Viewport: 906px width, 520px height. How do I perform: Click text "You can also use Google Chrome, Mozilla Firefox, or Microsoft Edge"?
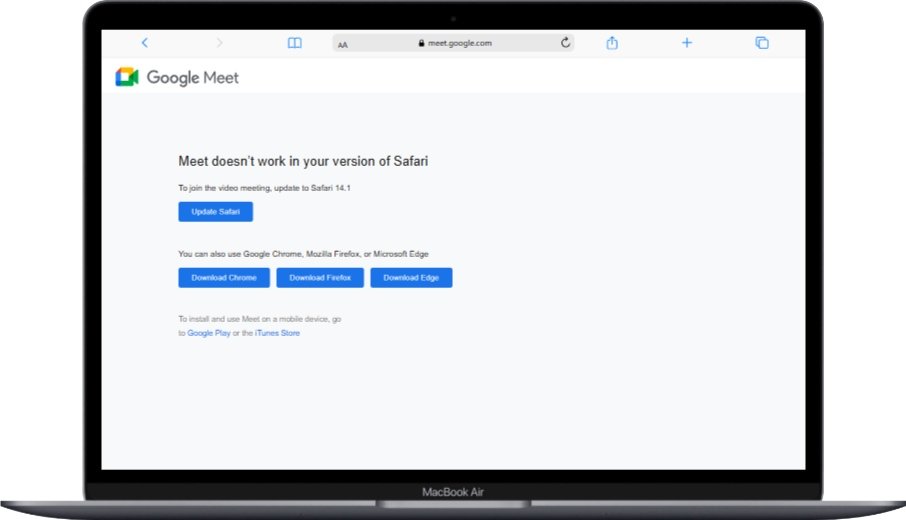tap(303, 254)
